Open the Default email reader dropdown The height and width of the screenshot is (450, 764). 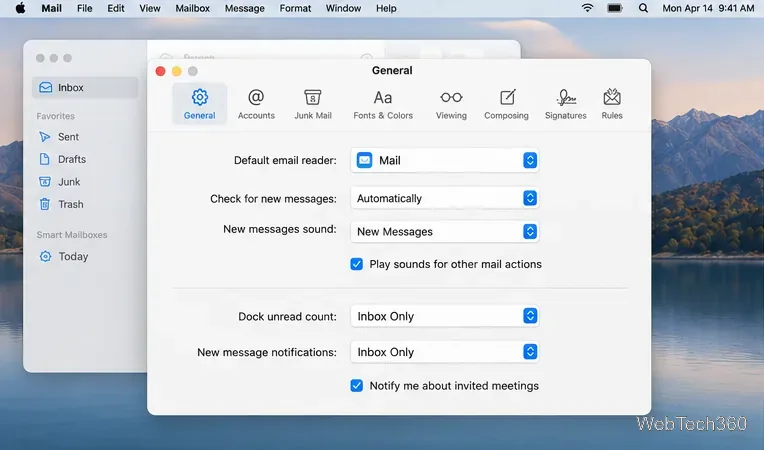444,160
